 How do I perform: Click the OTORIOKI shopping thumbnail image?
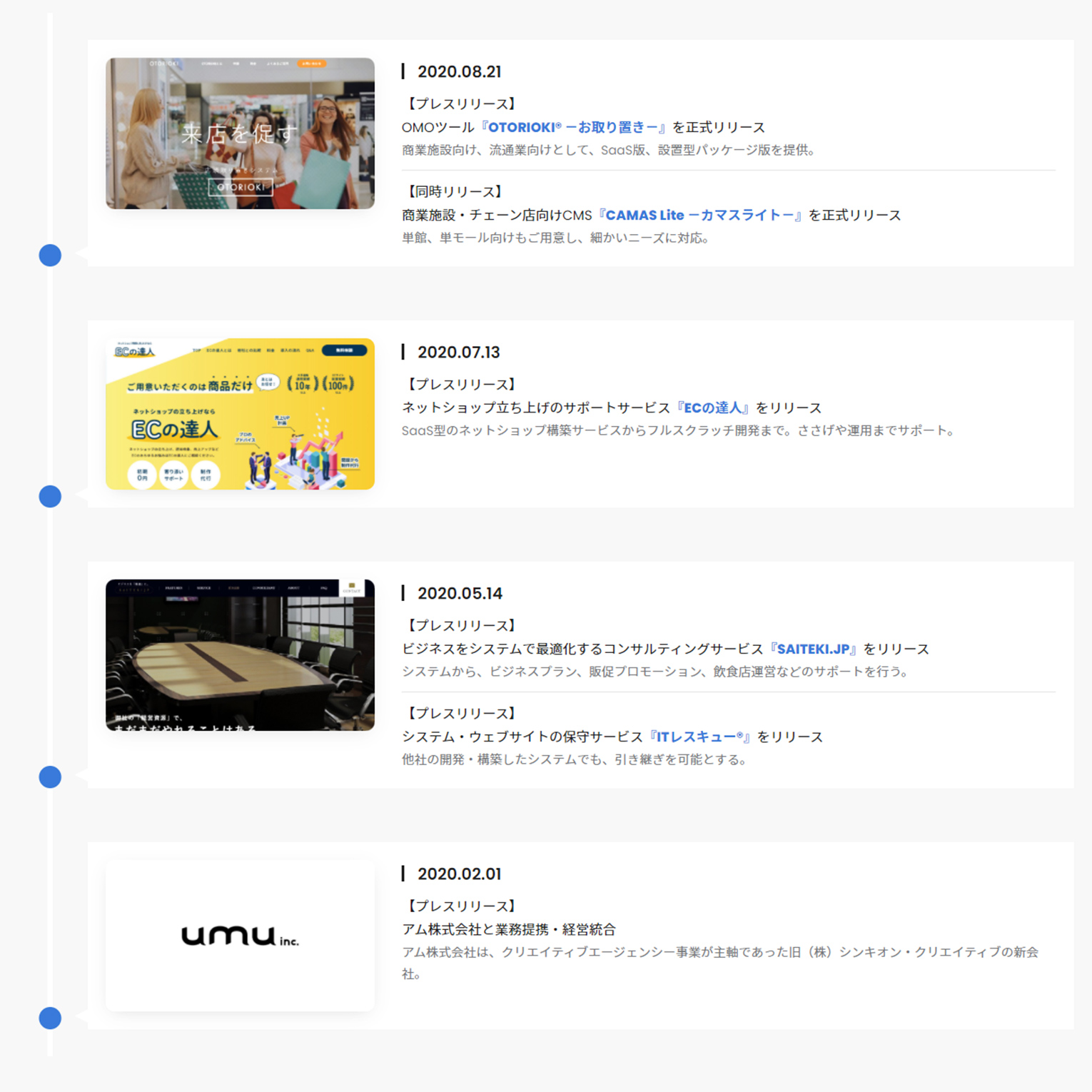click(240, 133)
